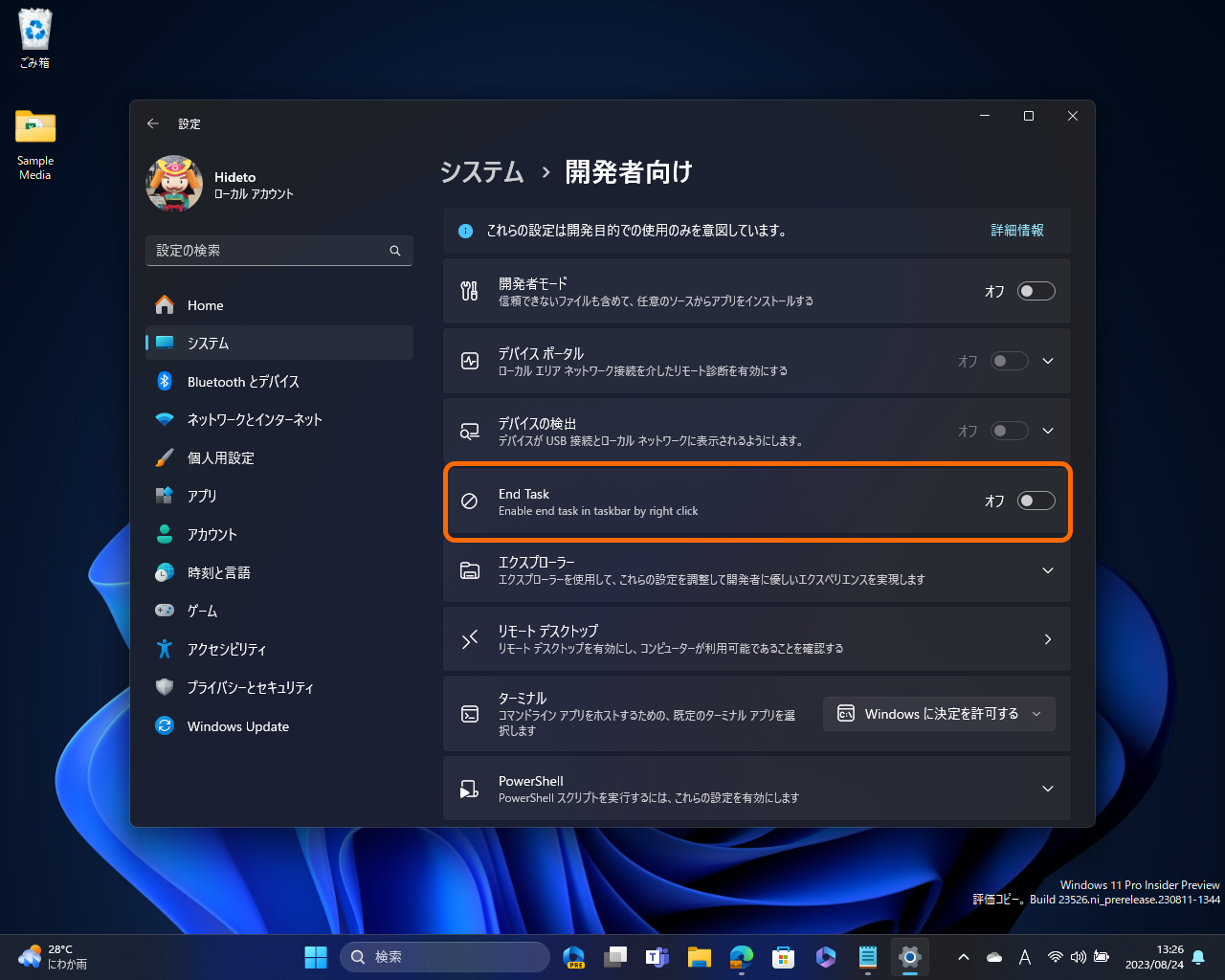Expand the PowerShell settings section
The width and height of the screenshot is (1225, 980).
coord(1047,789)
